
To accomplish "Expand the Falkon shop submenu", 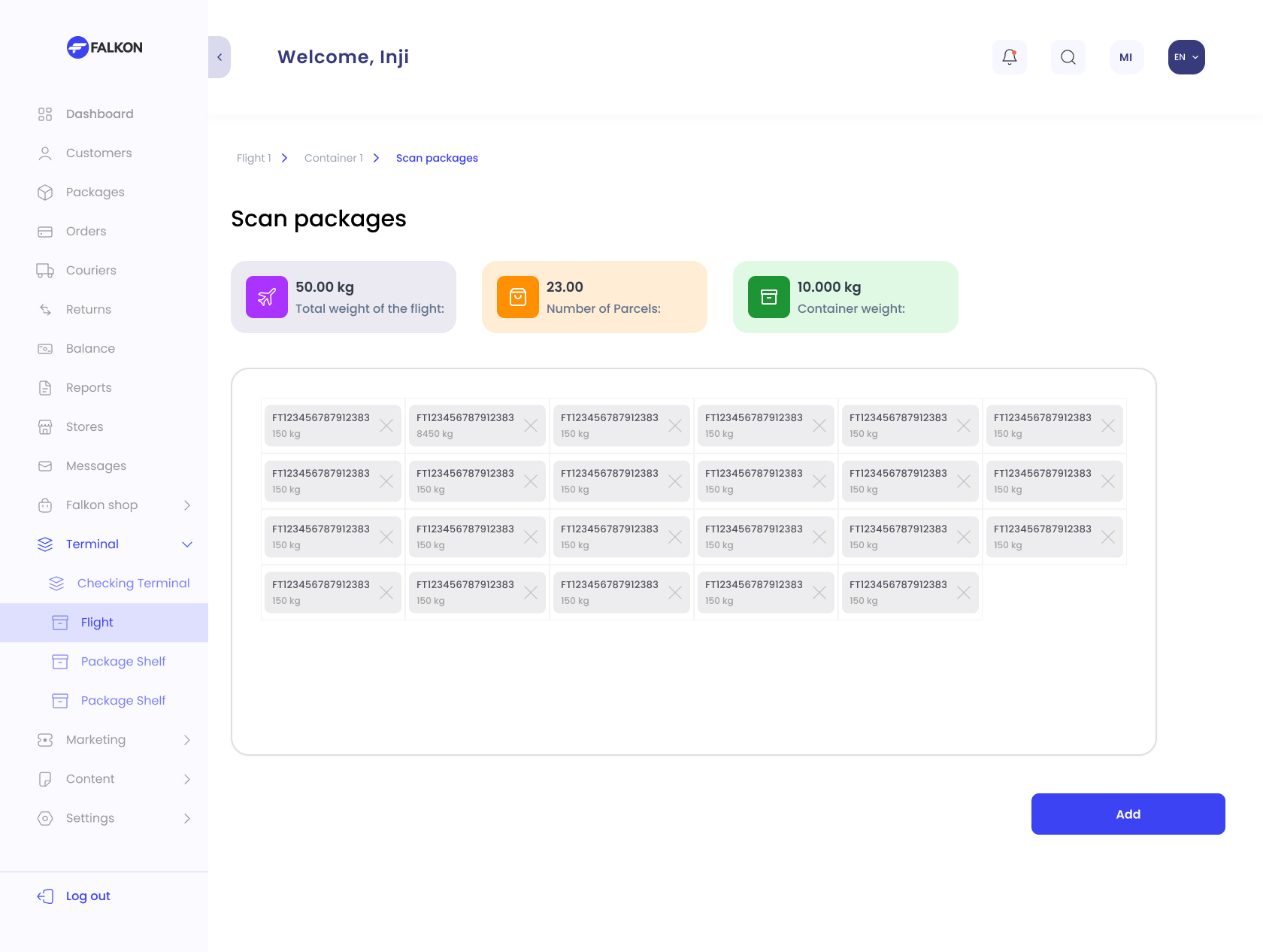I will coord(187,505).
